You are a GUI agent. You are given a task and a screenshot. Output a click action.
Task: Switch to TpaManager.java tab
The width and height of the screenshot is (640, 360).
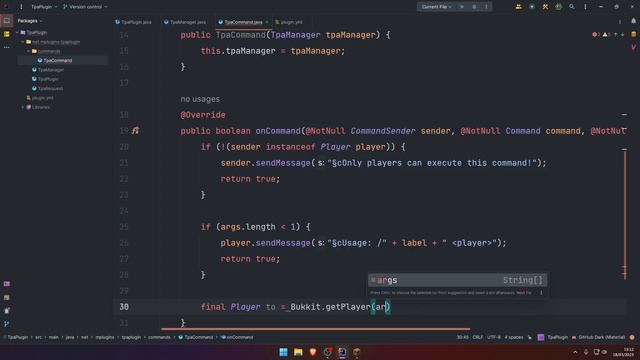point(185,22)
